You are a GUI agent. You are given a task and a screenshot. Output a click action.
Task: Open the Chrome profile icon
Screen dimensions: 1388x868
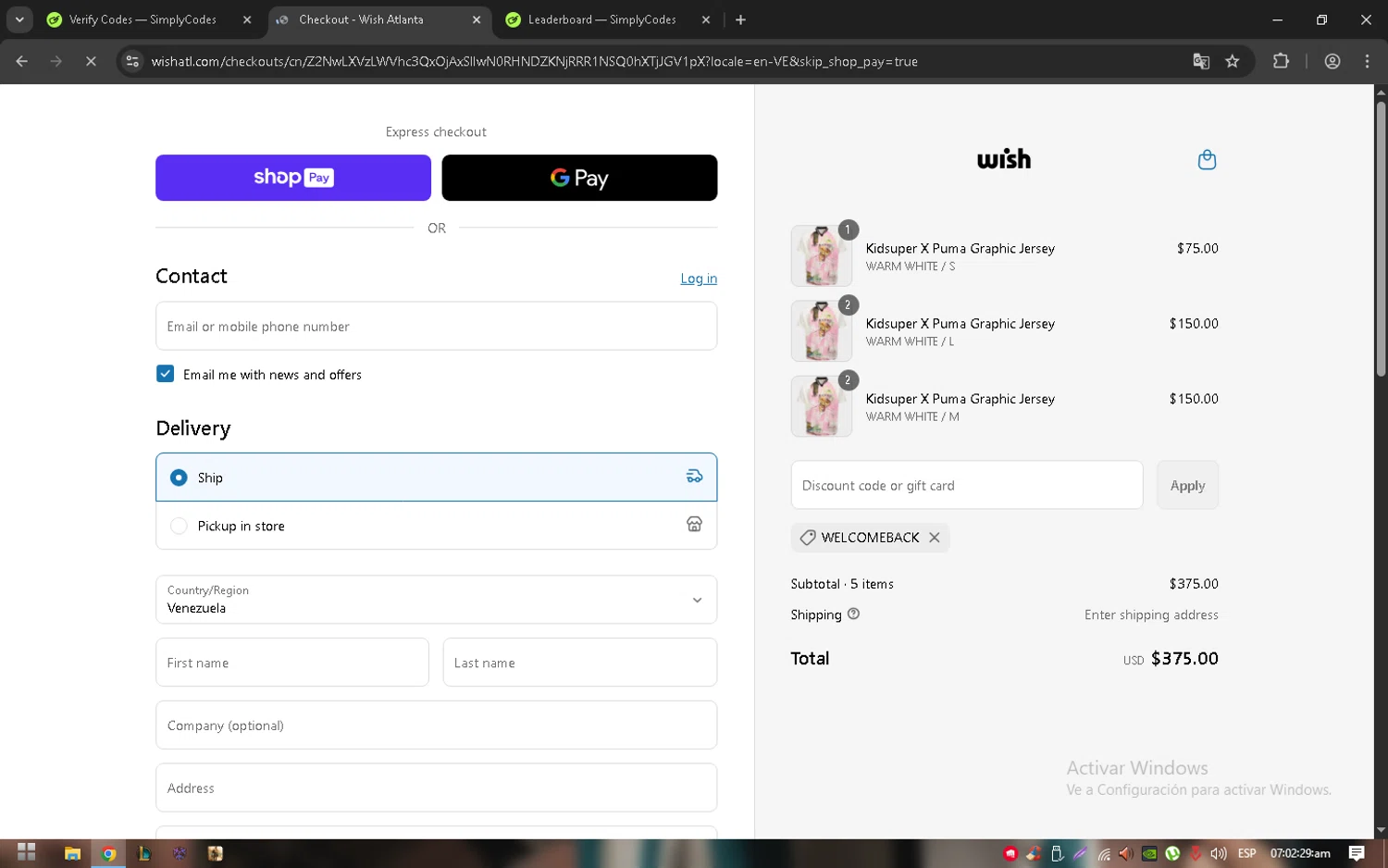(x=1332, y=61)
